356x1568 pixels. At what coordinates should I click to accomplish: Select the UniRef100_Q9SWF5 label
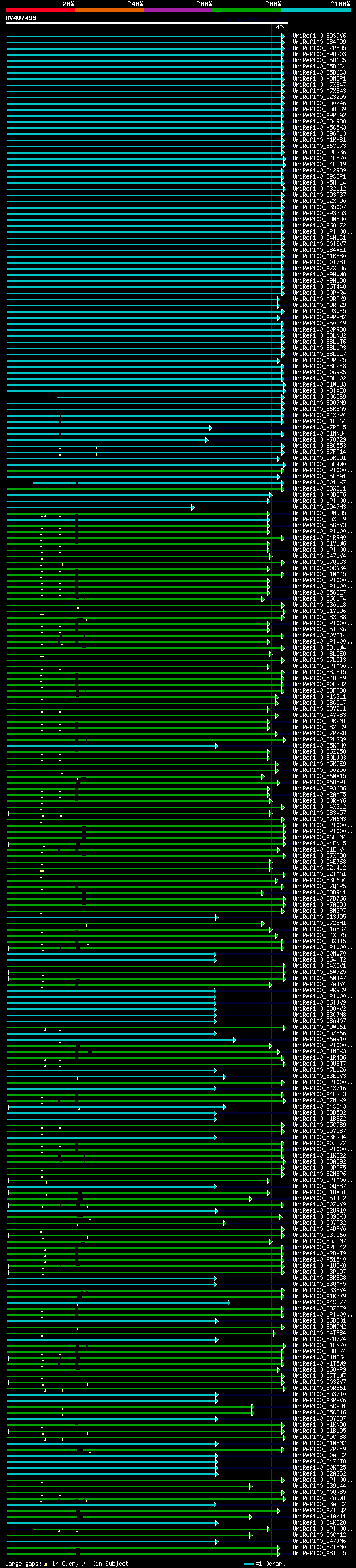[319, 311]
